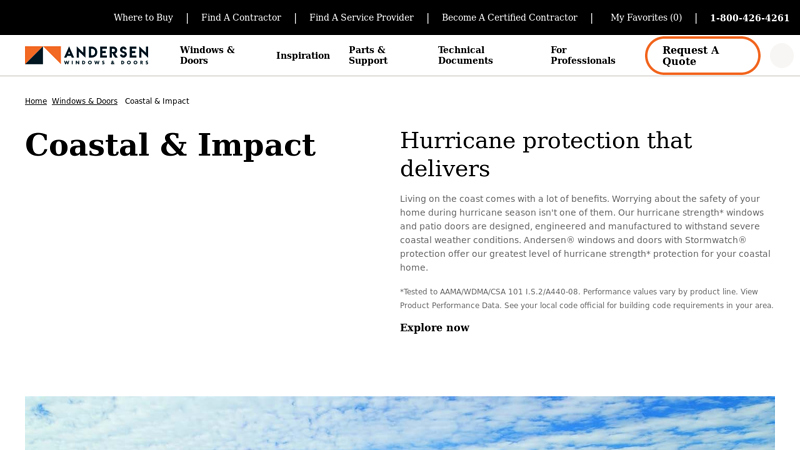The image size is (800, 450).
Task: Click the Andersen Windows & Doors logo
Action: pyautogui.click(x=87, y=55)
